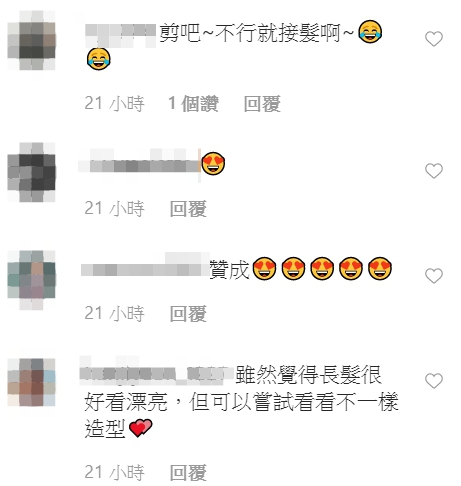Open blurred username before 剪吧
461x486 pixels.
point(121,35)
